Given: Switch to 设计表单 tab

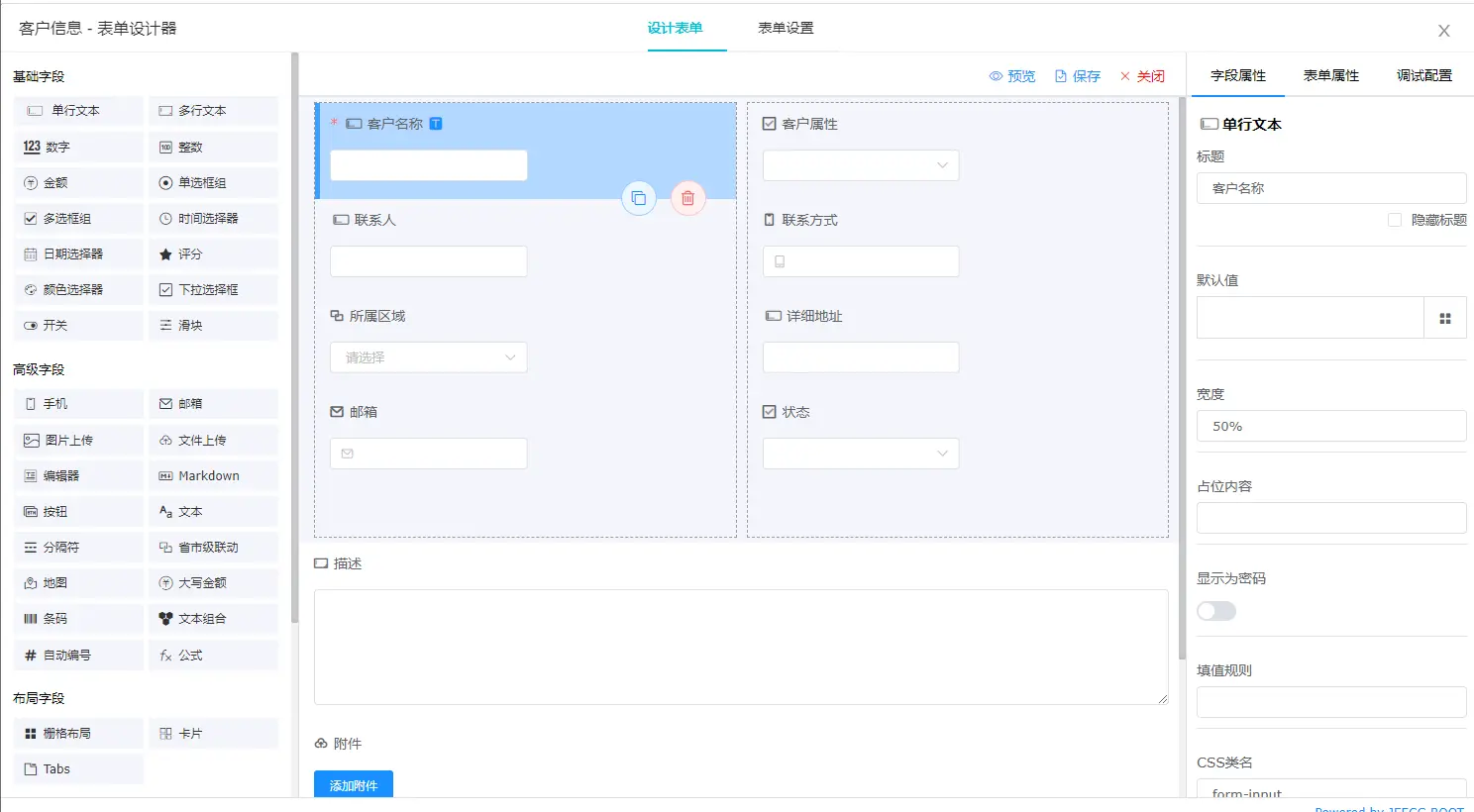Looking at the screenshot, I should 676,28.
